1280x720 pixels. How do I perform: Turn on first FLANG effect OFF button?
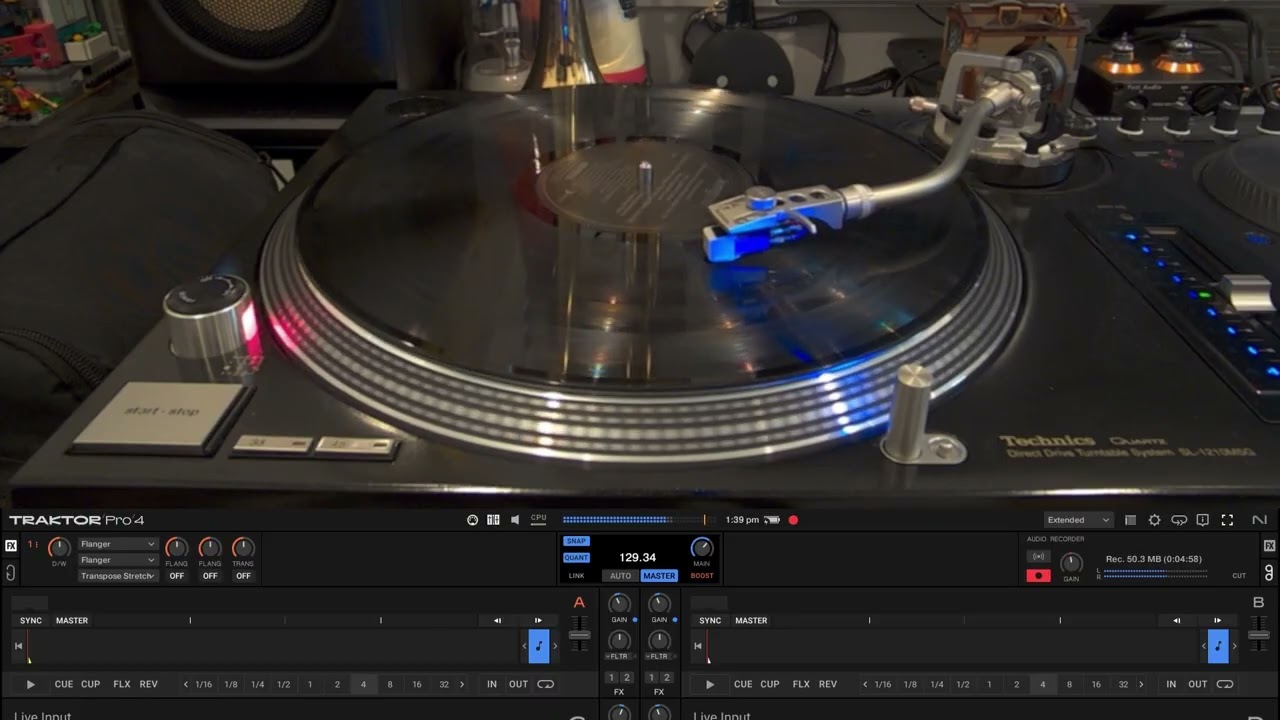177,576
